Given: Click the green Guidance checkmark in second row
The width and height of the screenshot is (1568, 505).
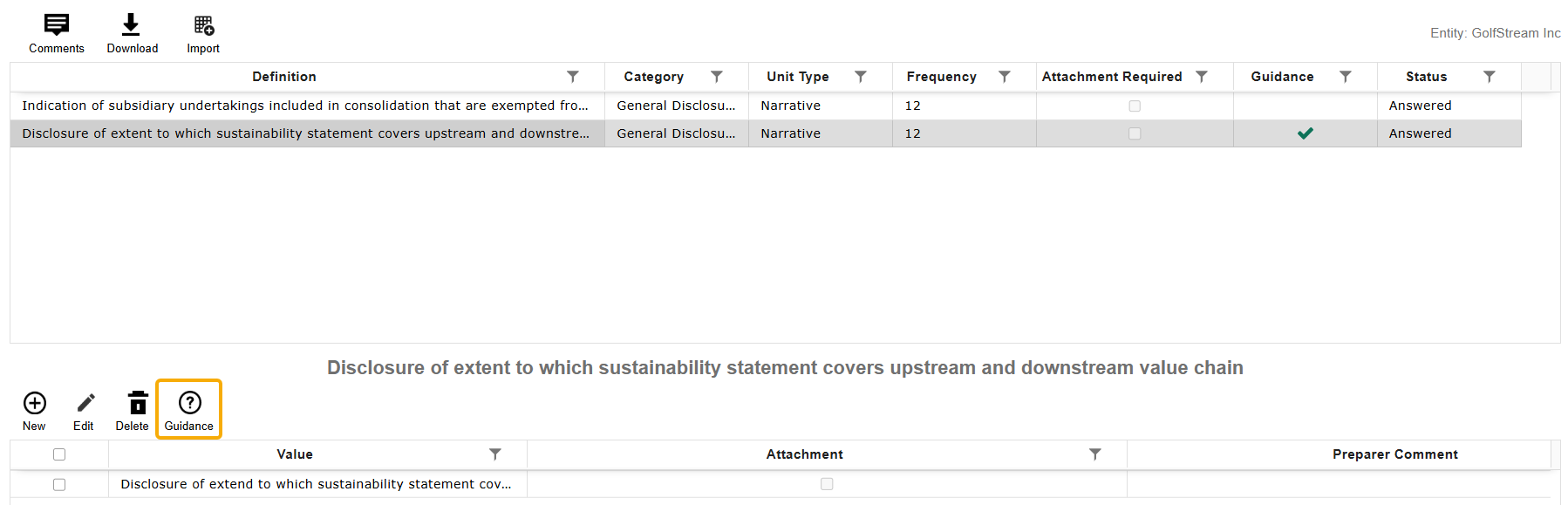Looking at the screenshot, I should [x=1306, y=133].
